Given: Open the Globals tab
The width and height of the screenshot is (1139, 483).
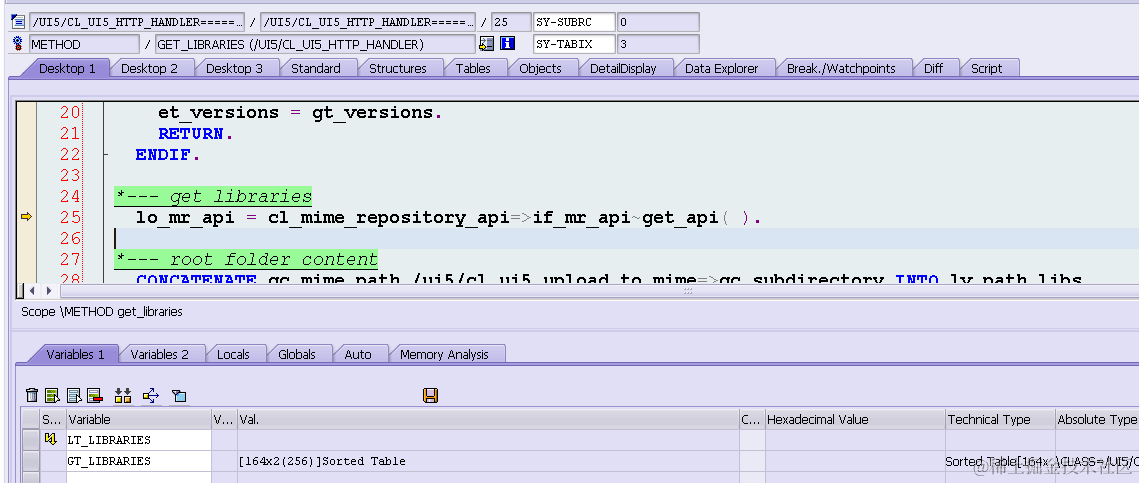Looking at the screenshot, I should coord(296,354).
